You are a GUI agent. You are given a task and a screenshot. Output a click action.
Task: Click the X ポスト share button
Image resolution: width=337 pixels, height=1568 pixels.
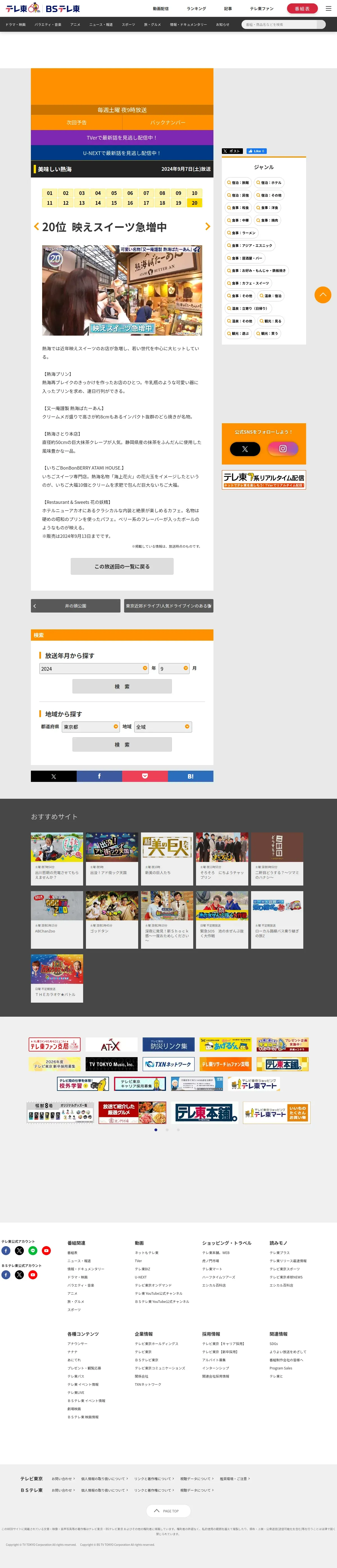[232, 151]
